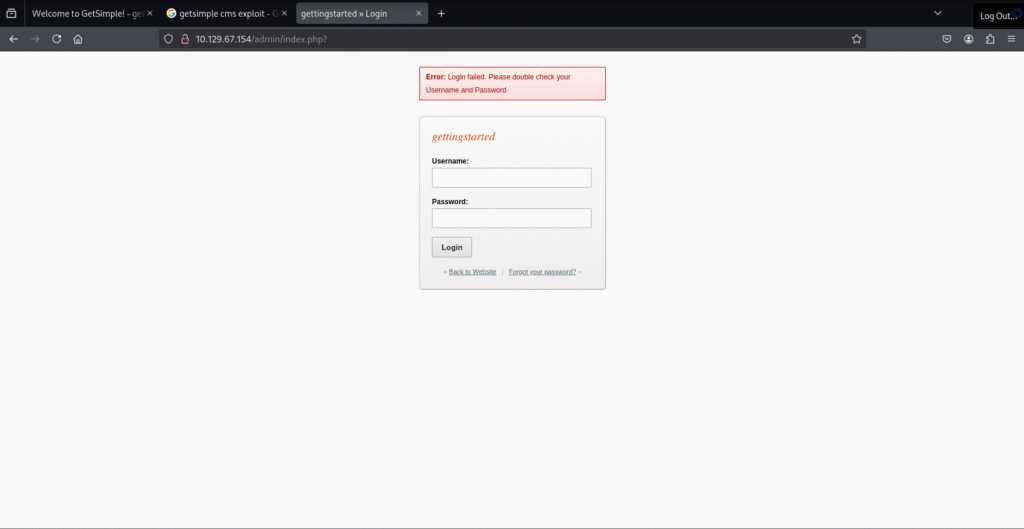This screenshot has width=1024, height=529.
Task: Go back to the previous page
Action: pyautogui.click(x=14, y=39)
